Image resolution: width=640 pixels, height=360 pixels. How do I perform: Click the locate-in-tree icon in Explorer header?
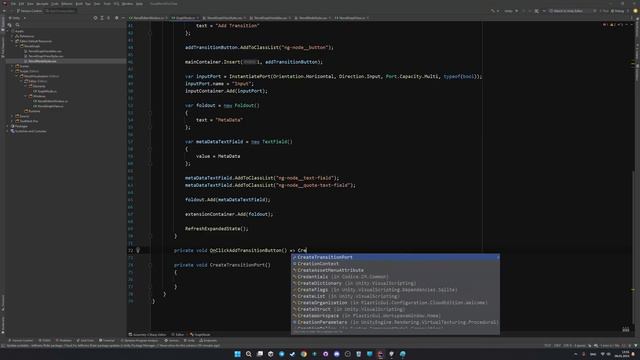coord(95,18)
